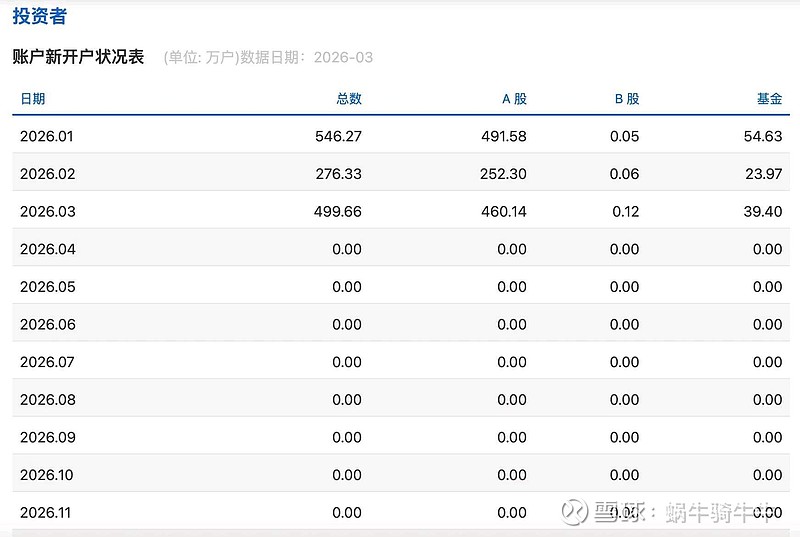This screenshot has width=800, height=537.
Task: Select the 2026.06 date cell
Action: pyautogui.click(x=47, y=324)
